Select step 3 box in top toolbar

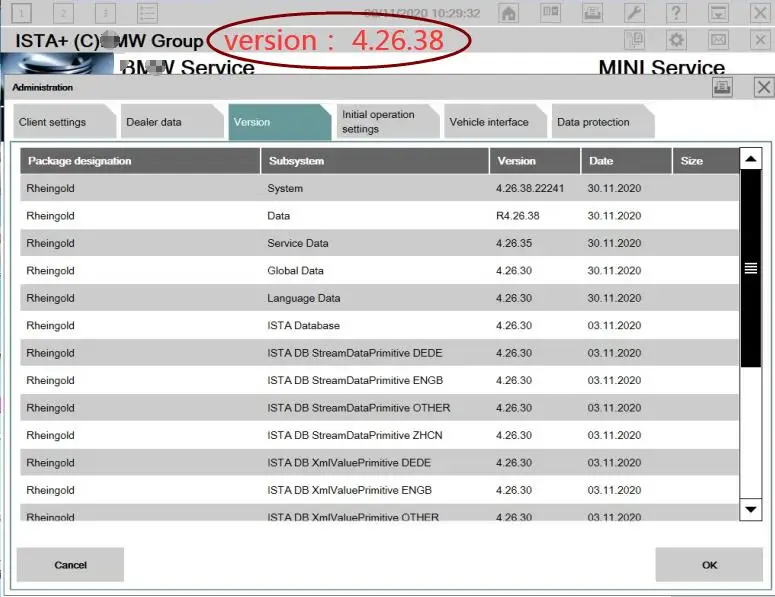[x=105, y=13]
